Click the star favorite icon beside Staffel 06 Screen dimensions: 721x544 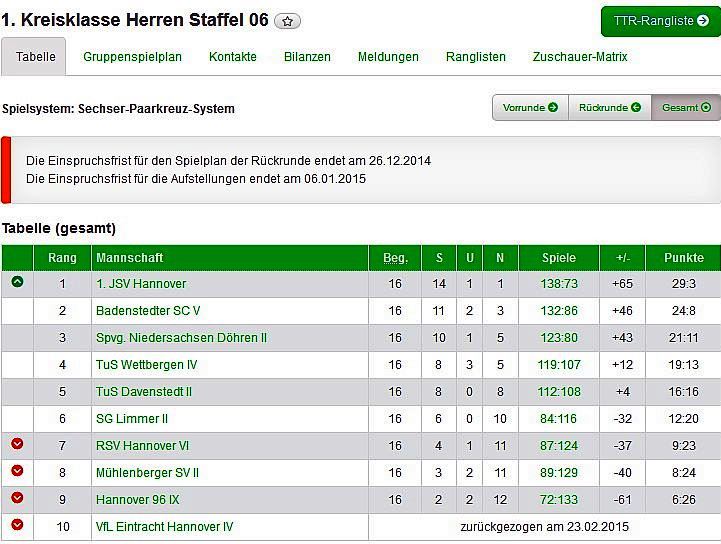click(287, 21)
